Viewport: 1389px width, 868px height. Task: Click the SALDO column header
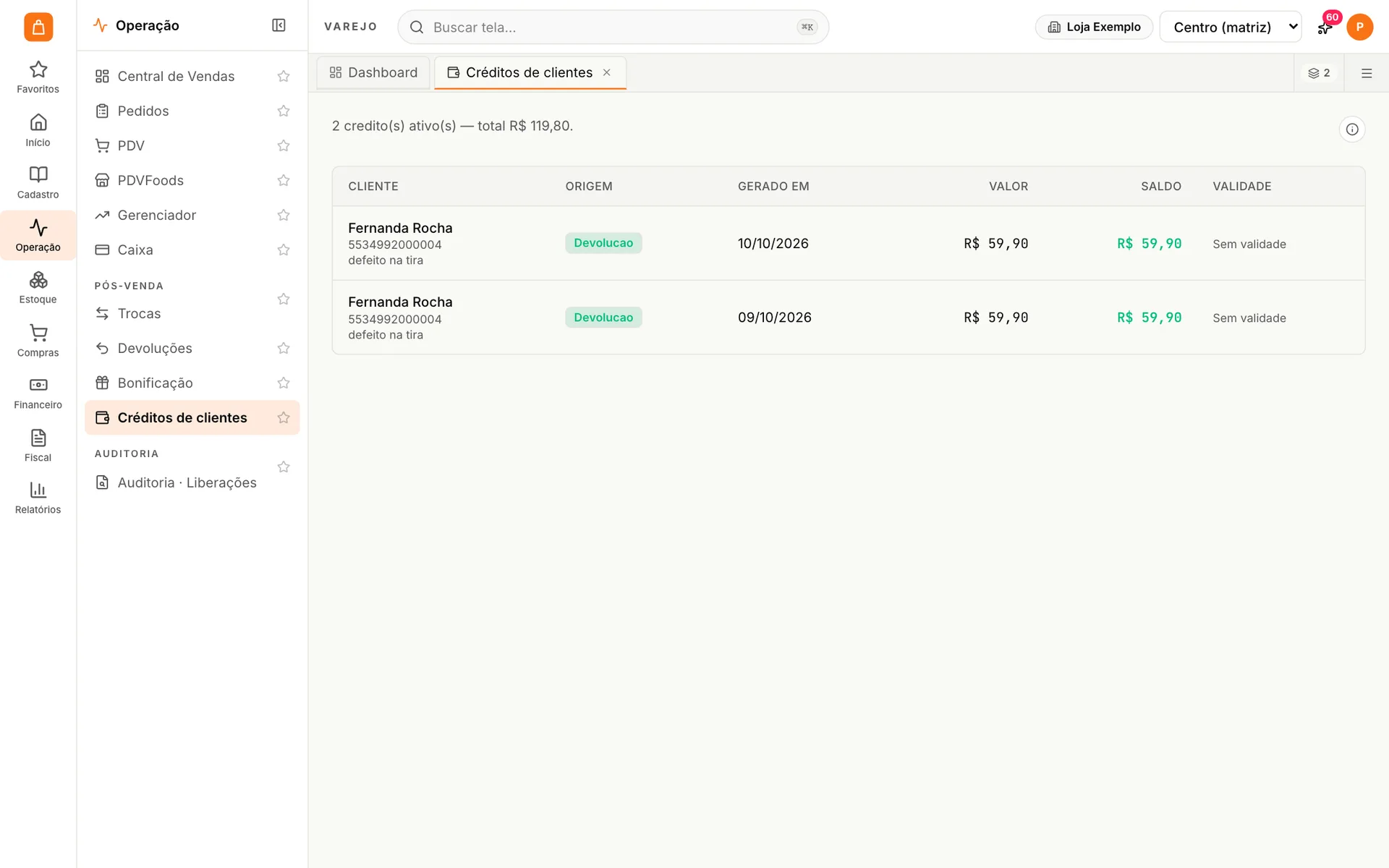pos(1160,187)
